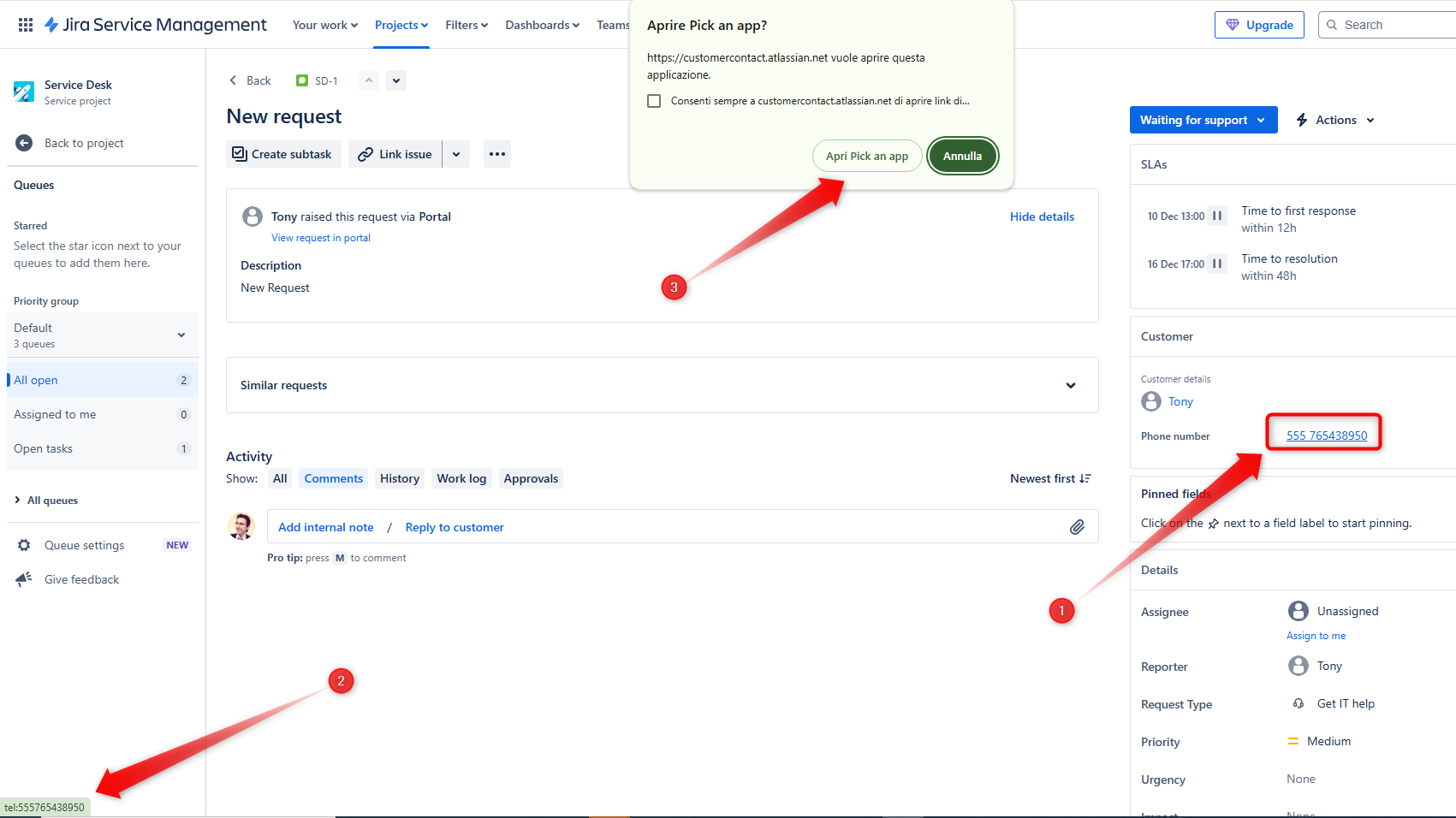
Task: Go to next issue with down arrow
Action: pos(395,80)
